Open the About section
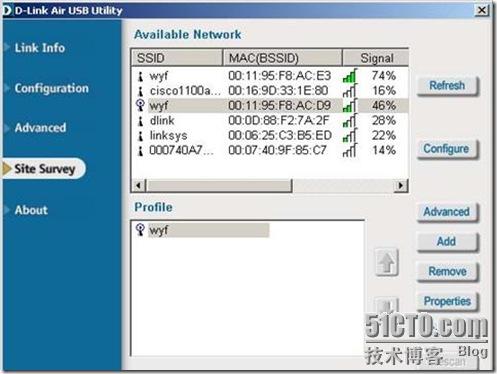 pyautogui.click(x=31, y=210)
